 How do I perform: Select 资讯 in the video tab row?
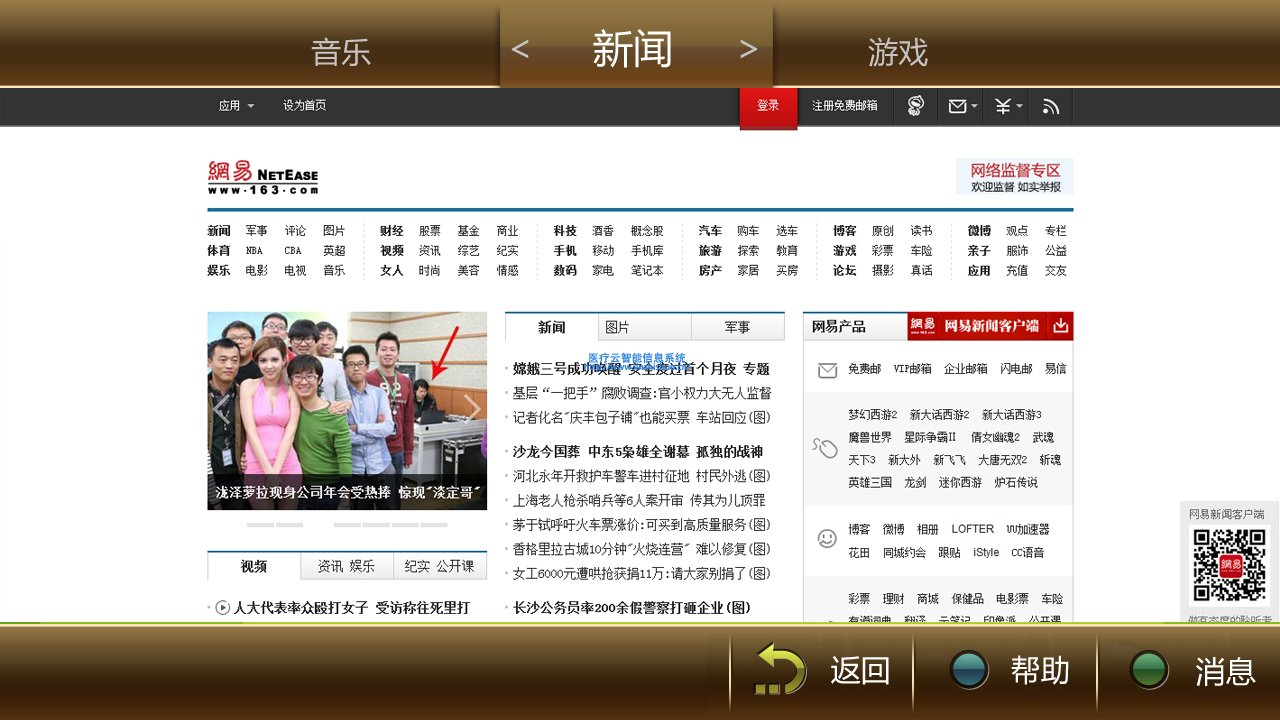pos(331,566)
